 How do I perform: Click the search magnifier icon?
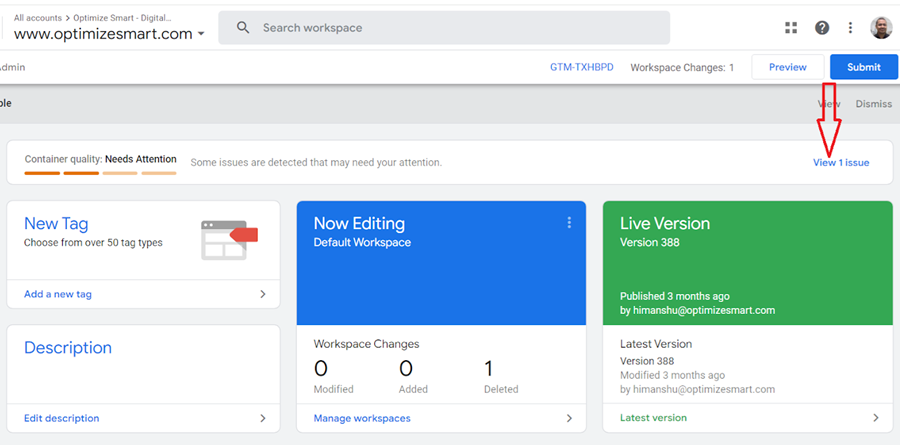tap(243, 28)
